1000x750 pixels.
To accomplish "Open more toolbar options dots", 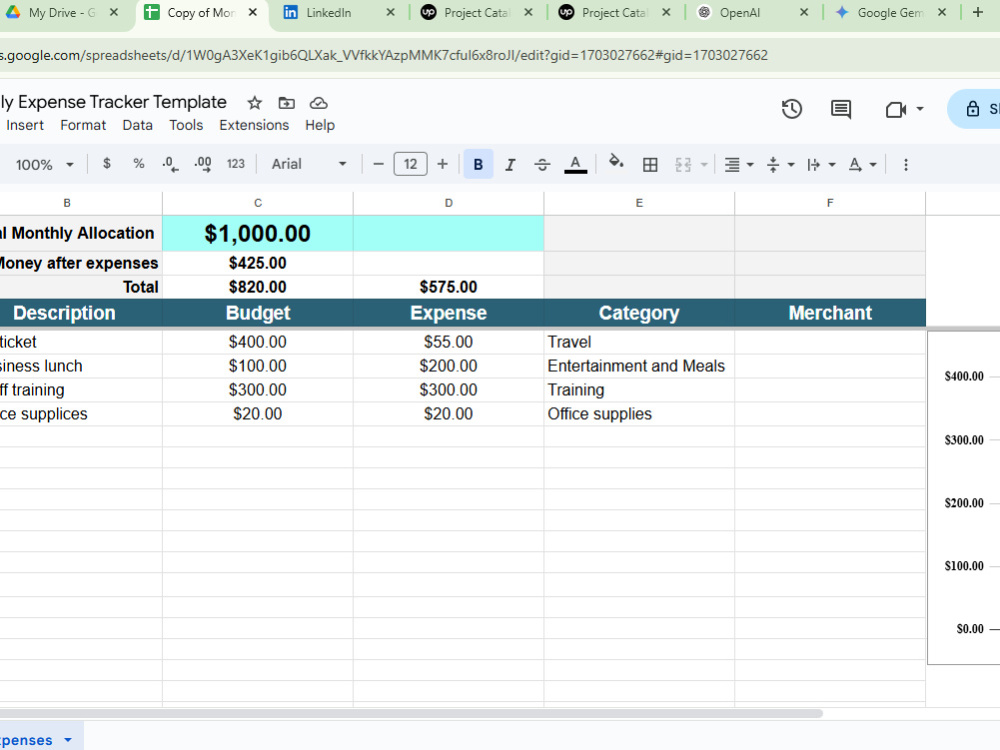I will click(906, 165).
